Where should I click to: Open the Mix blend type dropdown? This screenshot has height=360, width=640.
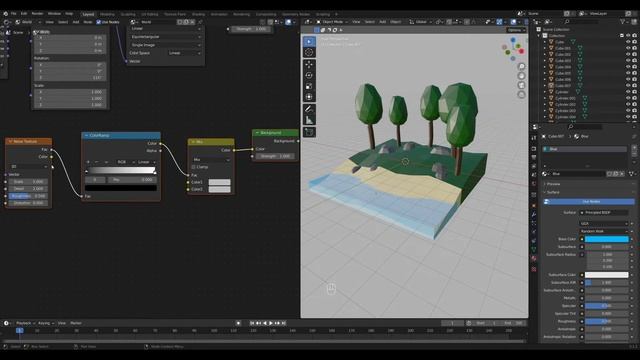211,160
